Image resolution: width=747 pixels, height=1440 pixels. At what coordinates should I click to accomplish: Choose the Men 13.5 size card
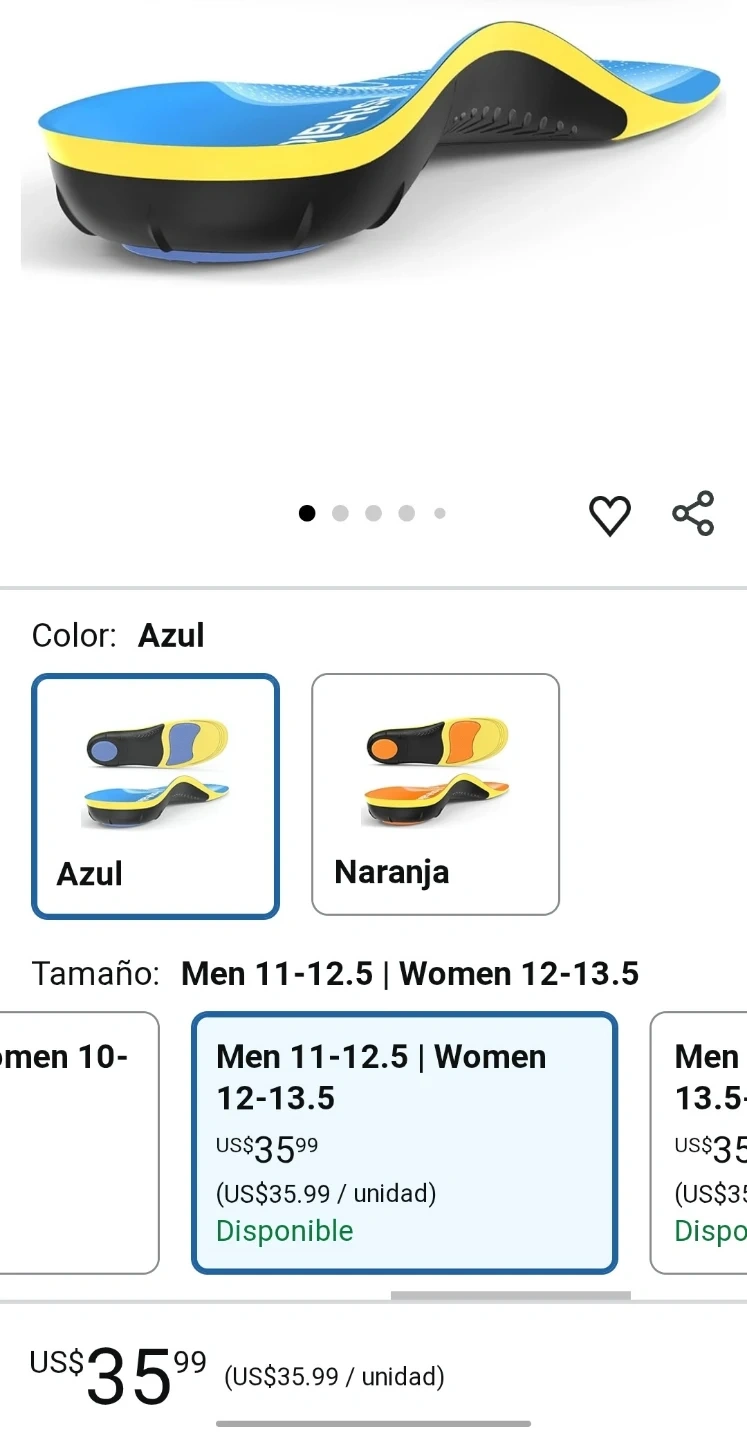click(699, 1143)
